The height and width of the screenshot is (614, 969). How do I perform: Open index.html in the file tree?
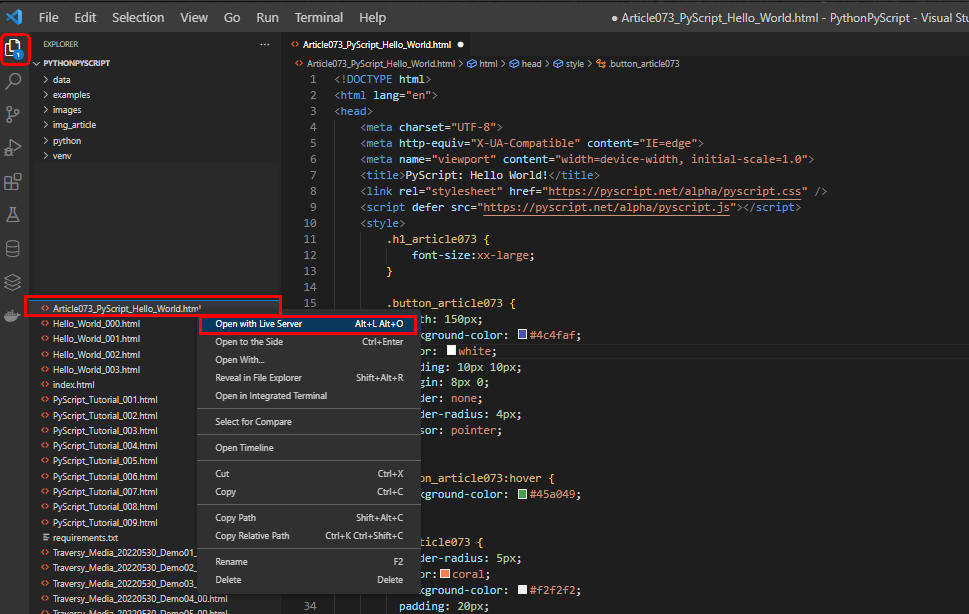74,384
